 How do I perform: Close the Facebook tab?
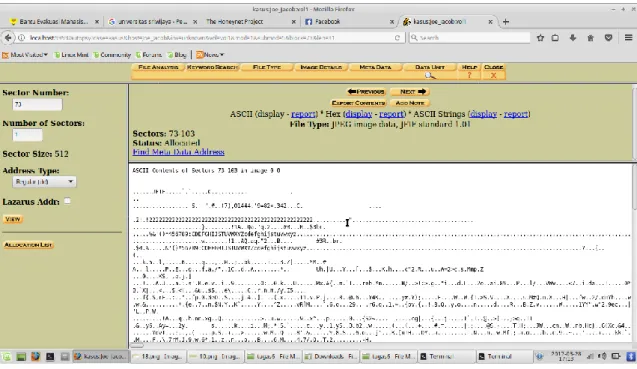click(392, 22)
